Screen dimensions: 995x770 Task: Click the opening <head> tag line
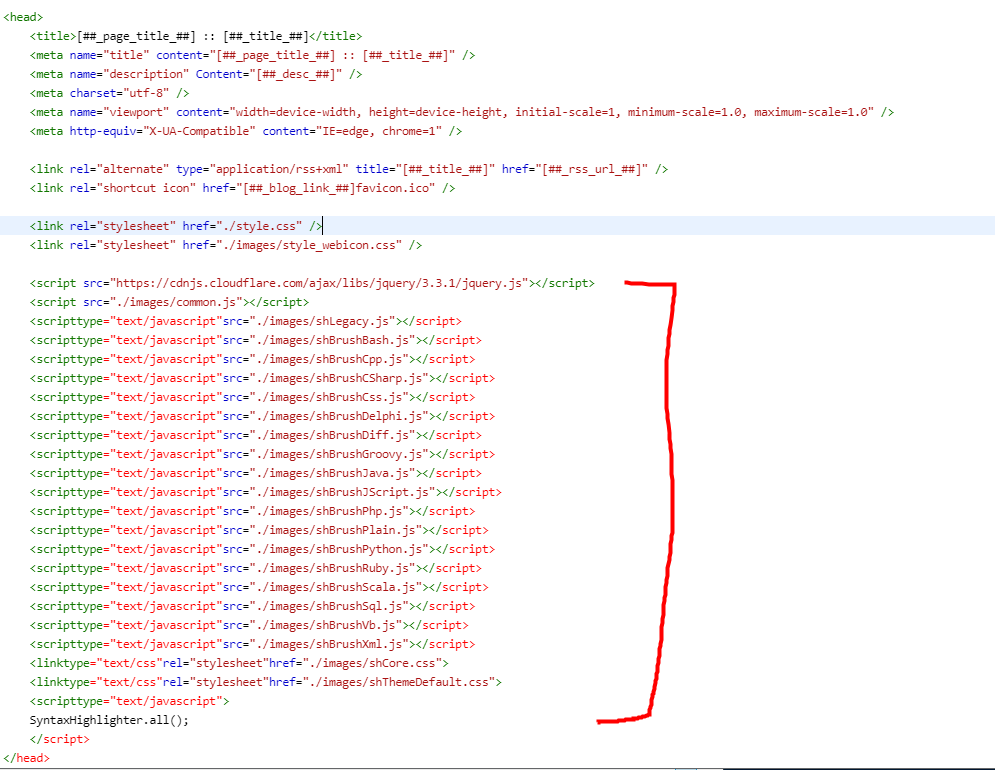coord(23,17)
